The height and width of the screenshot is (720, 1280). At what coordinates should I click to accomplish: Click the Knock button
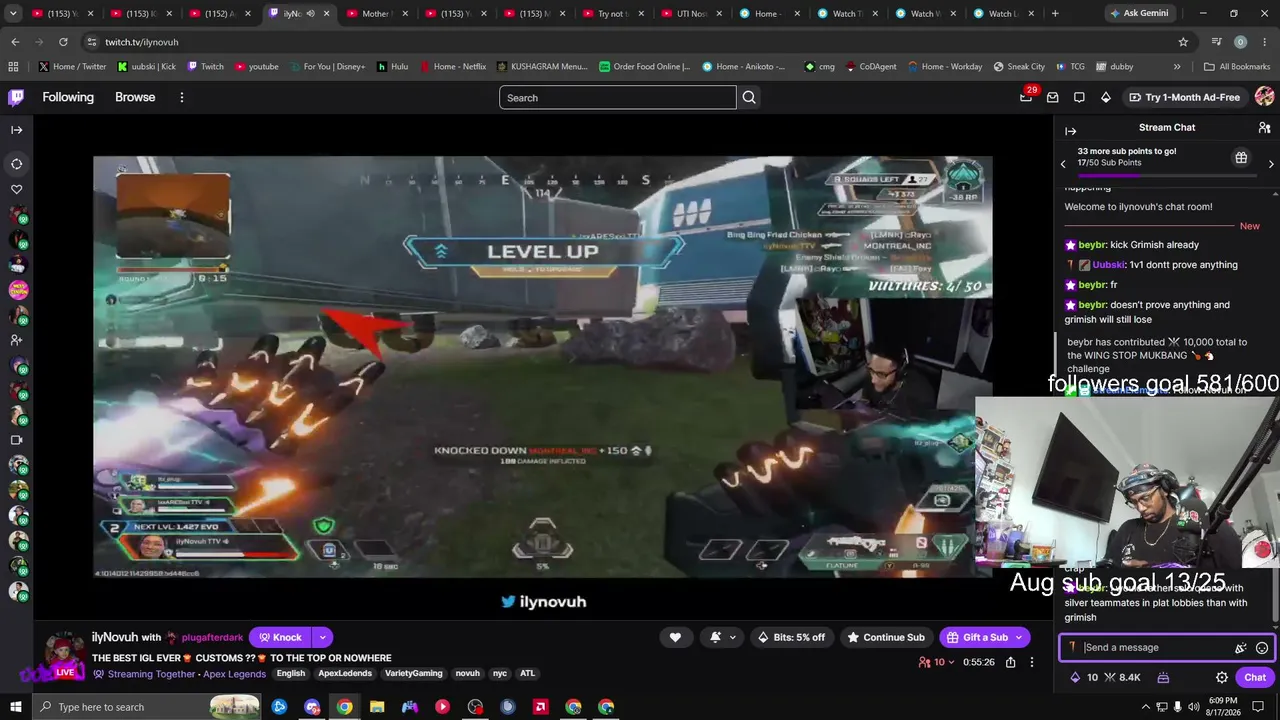tap(279, 637)
